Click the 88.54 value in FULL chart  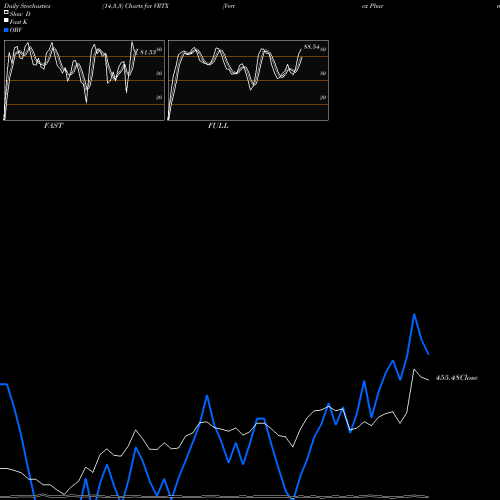[312, 47]
